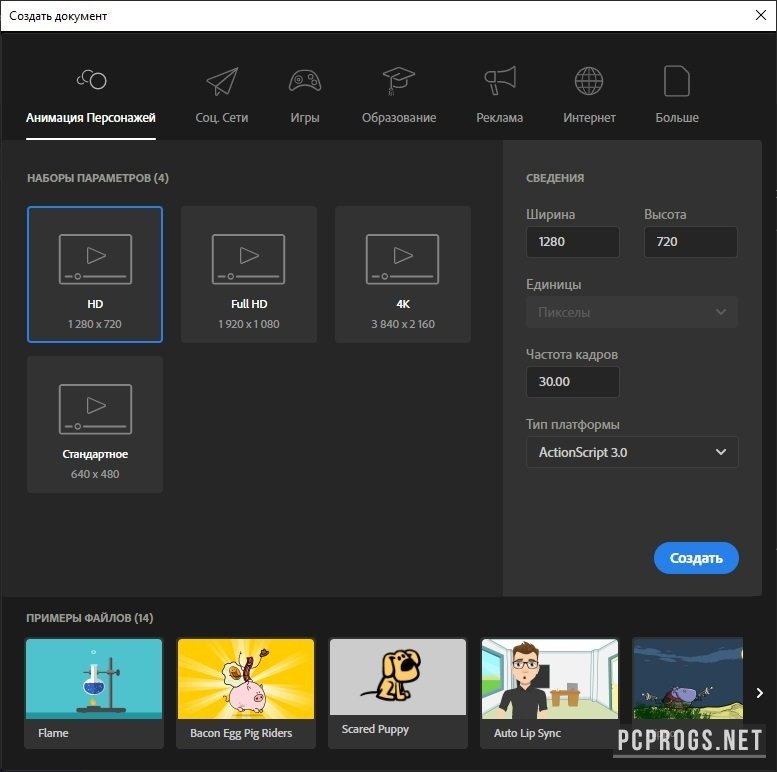Close the Создать документ dialog

pos(761,15)
